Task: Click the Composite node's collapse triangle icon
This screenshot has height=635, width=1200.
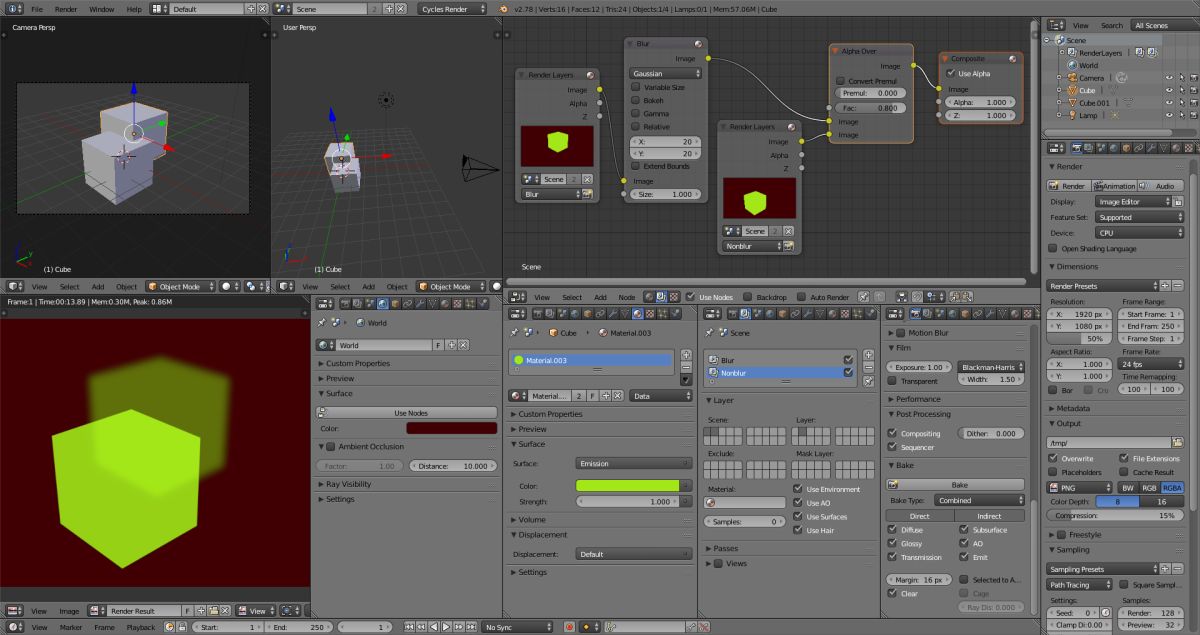Action: coord(946,58)
